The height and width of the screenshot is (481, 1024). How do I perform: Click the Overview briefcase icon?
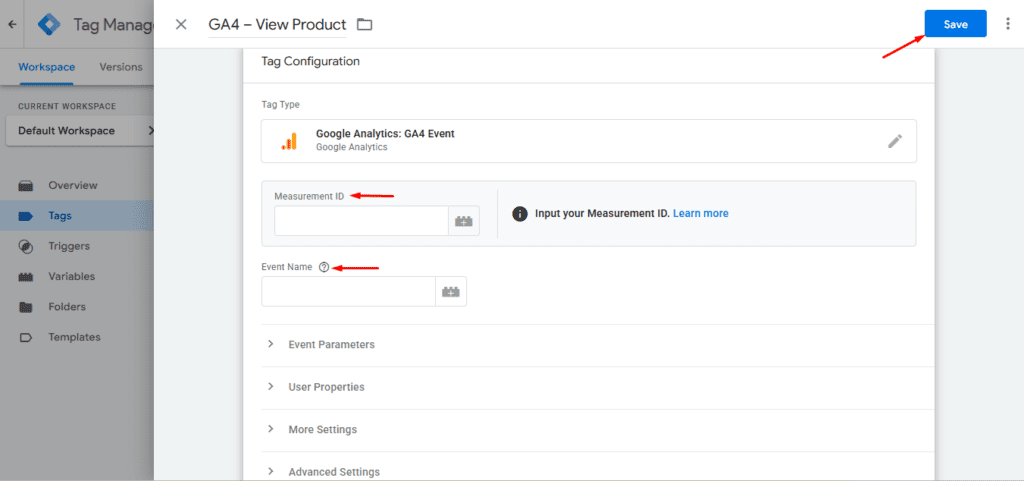coord(25,185)
